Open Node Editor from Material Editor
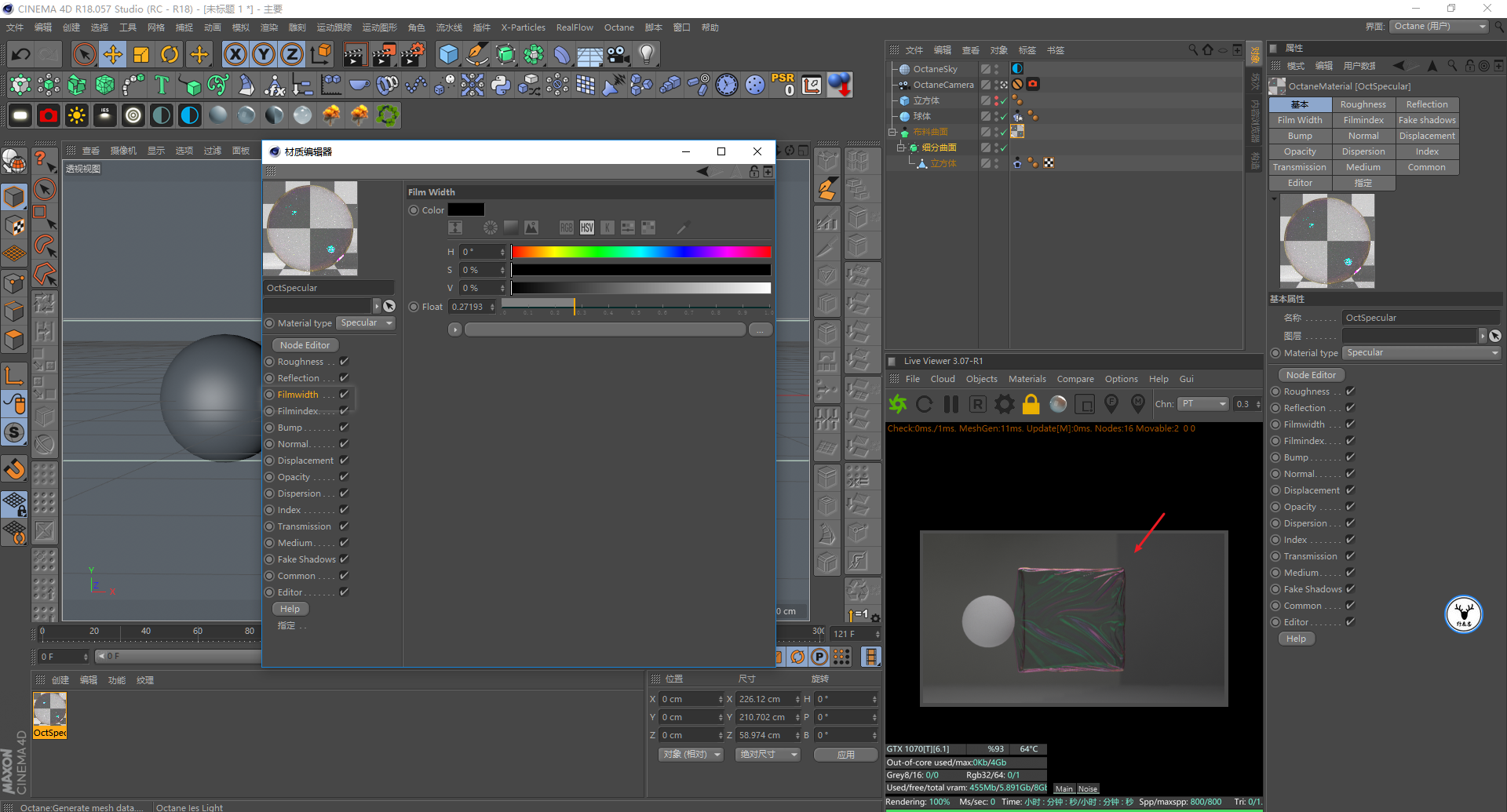 [305, 345]
